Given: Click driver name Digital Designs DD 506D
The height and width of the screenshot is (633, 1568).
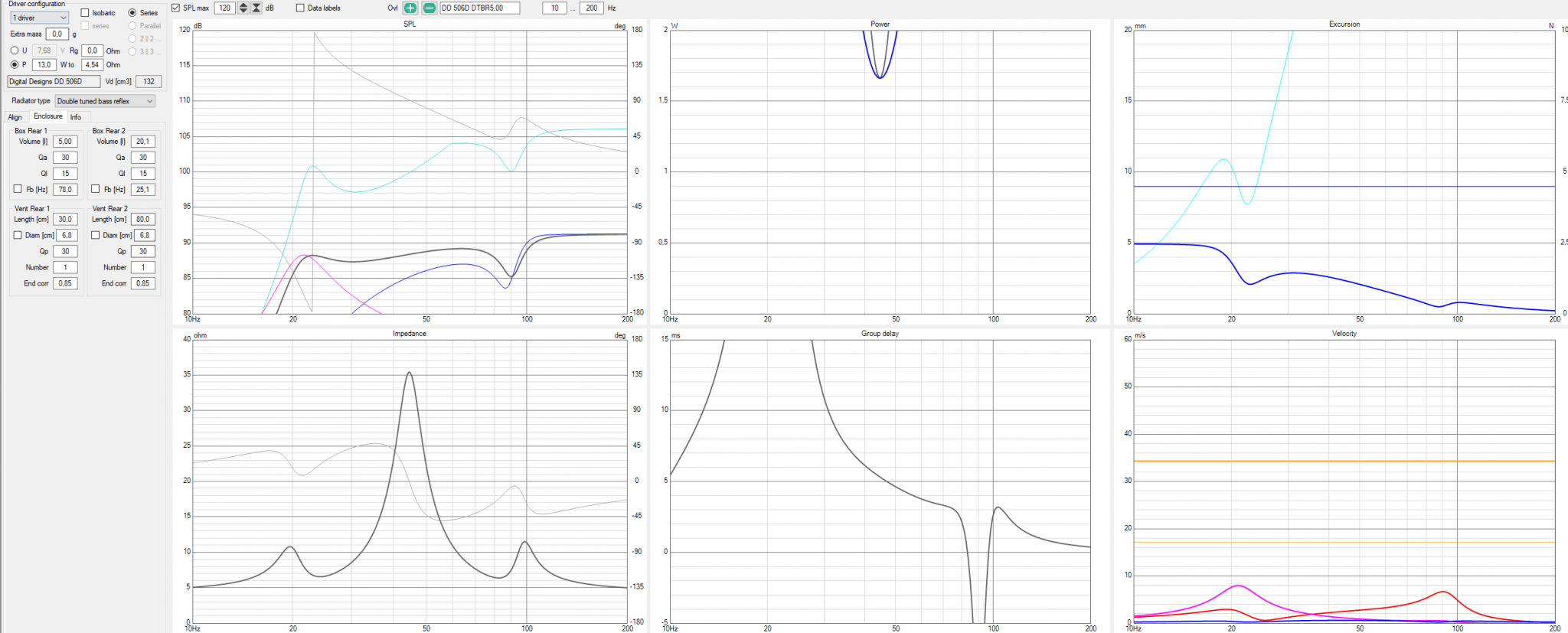Looking at the screenshot, I should (54, 81).
